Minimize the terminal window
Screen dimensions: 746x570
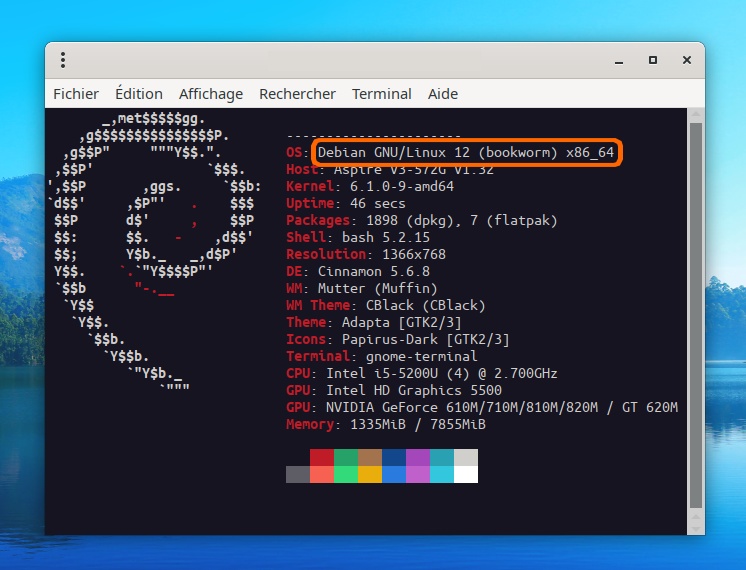click(619, 60)
